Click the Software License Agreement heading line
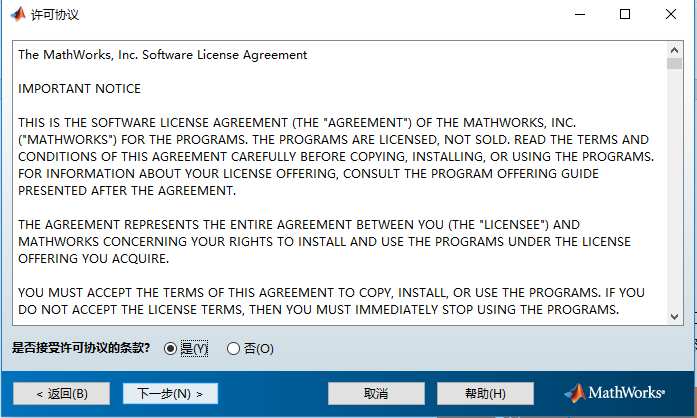 (163, 55)
